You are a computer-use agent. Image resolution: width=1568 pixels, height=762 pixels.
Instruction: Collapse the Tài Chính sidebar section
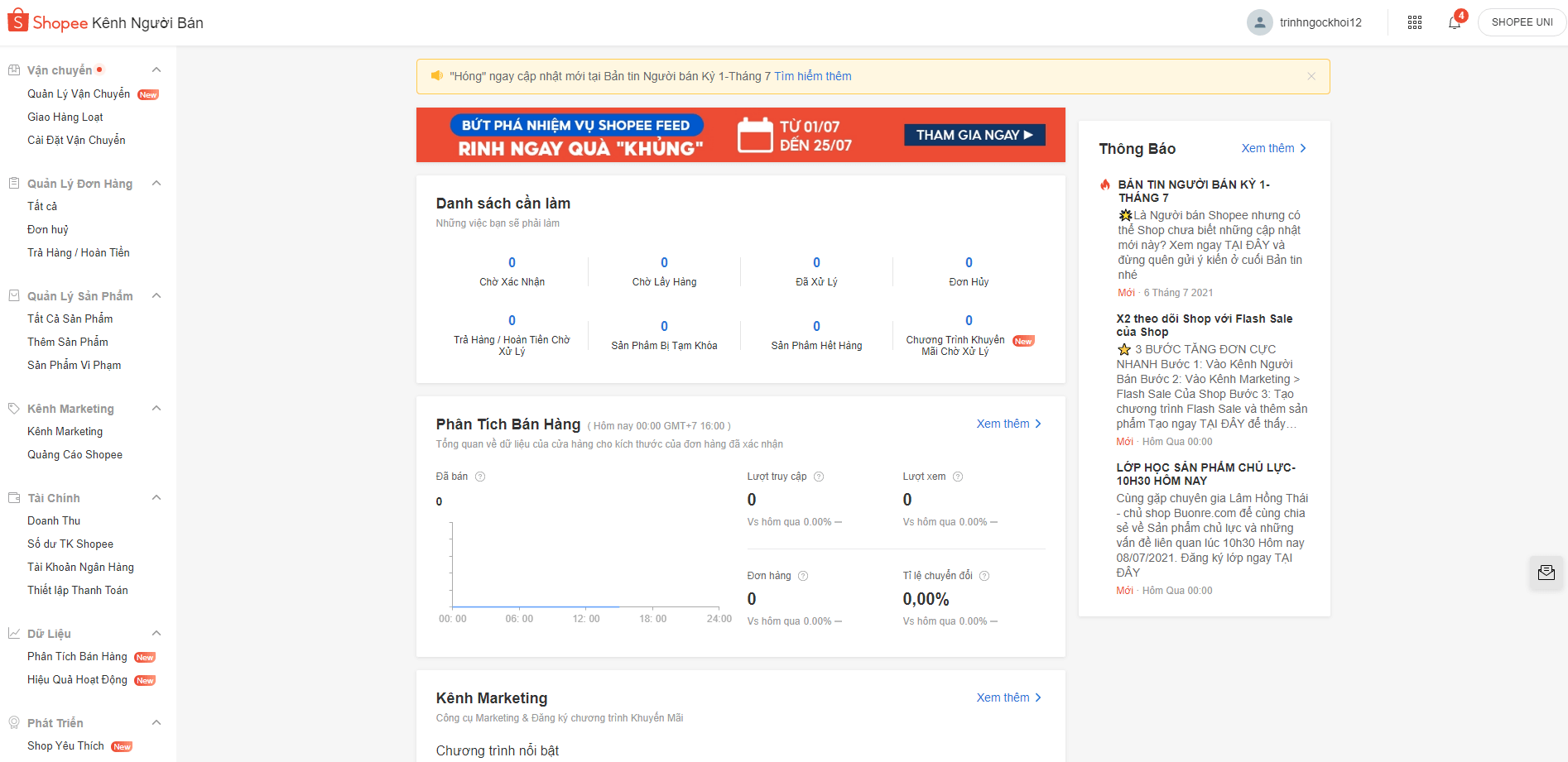click(x=156, y=497)
